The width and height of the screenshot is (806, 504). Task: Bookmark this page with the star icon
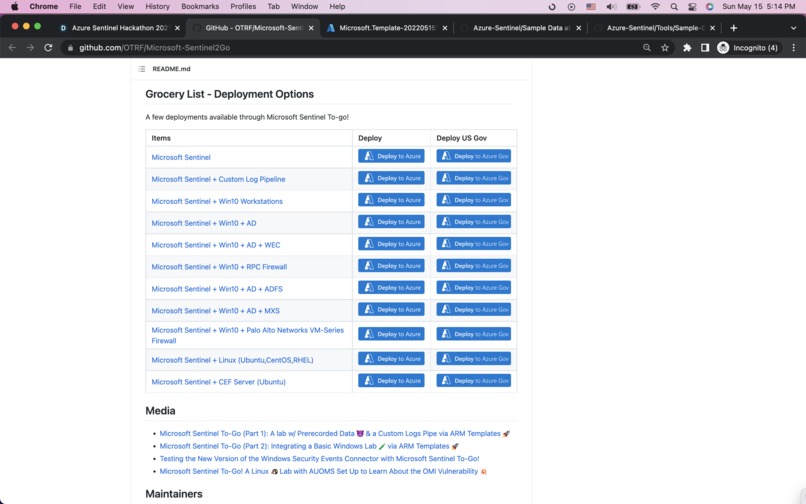(x=665, y=48)
